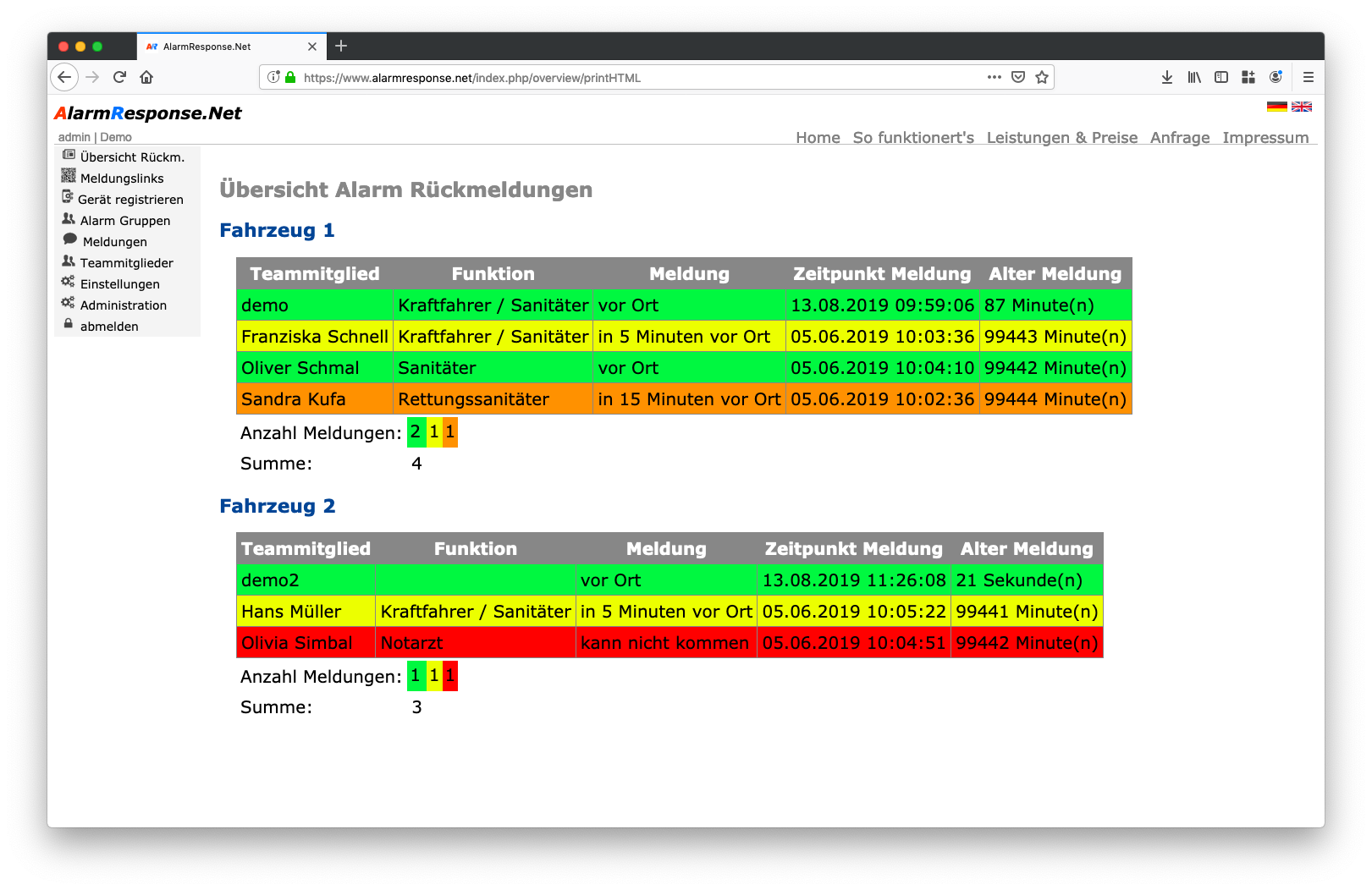The width and height of the screenshot is (1372, 890).
Task: Open a new browser tab
Action: [x=341, y=46]
